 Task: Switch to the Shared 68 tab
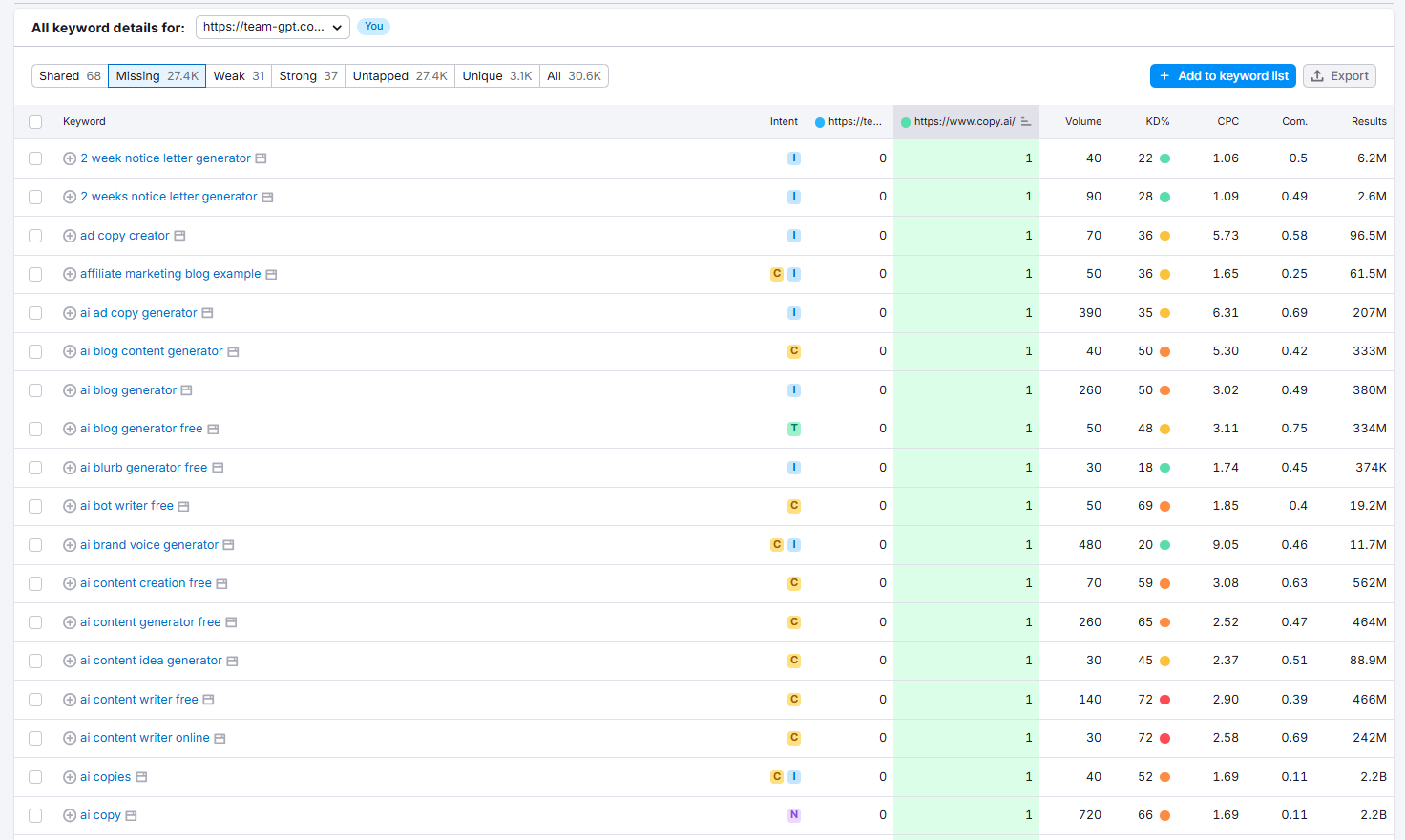(x=70, y=76)
